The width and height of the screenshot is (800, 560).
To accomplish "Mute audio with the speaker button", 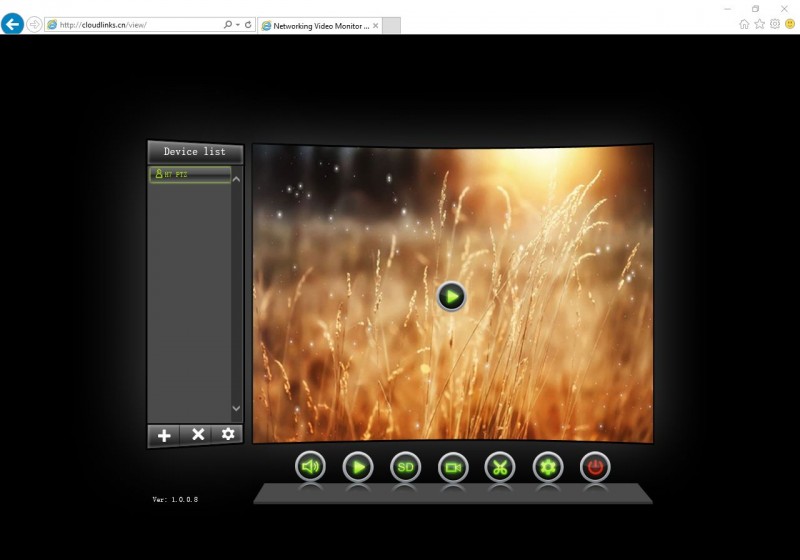I will [310, 466].
